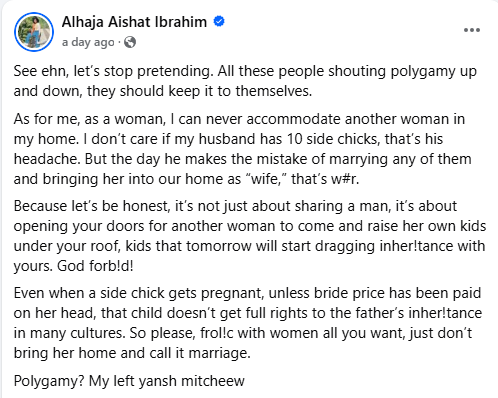Select the paragraph starting 'As for me'
This screenshot has height=398, width=498.
click(x=243, y=149)
